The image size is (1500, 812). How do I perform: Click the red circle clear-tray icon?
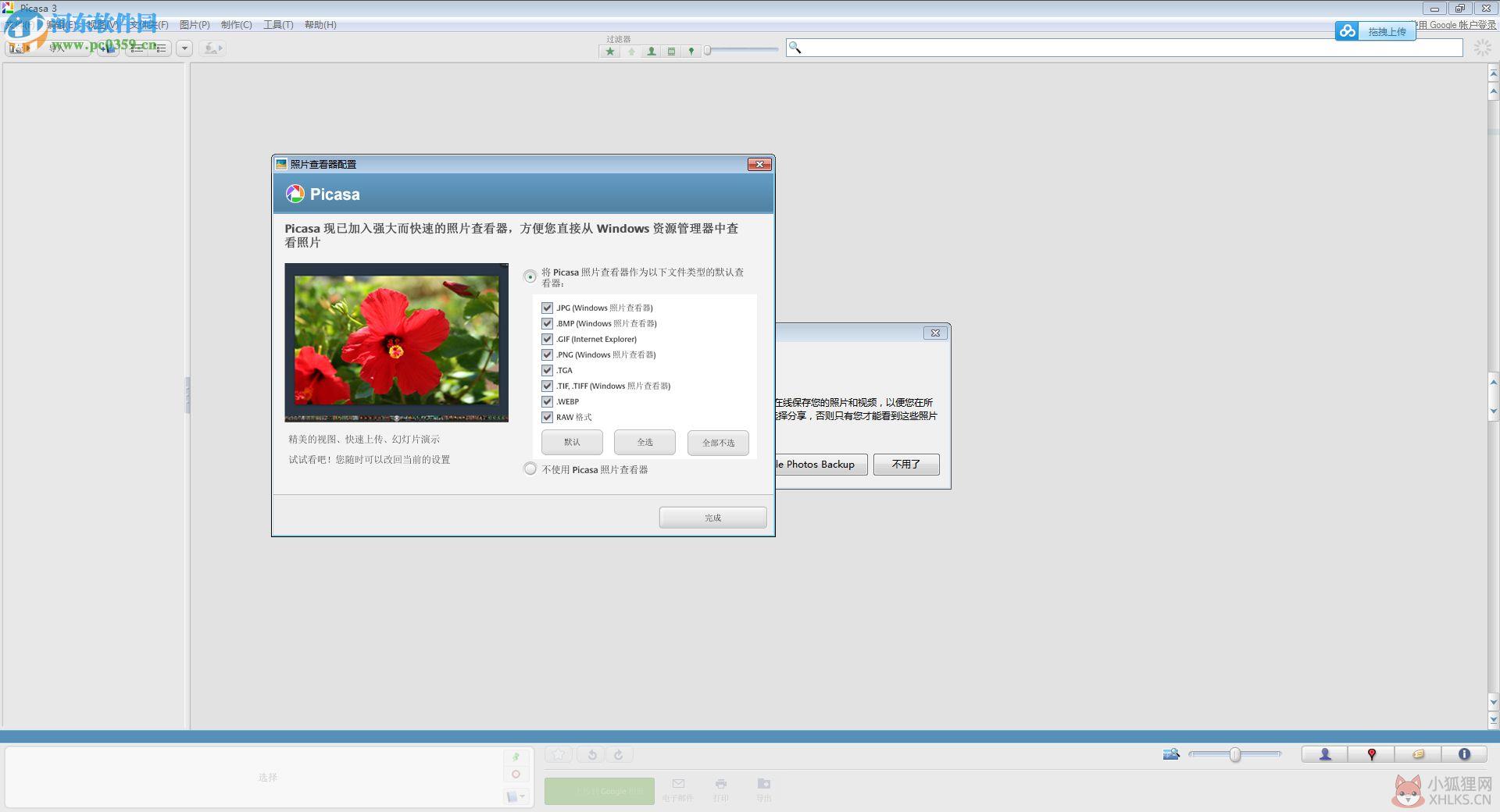516,775
